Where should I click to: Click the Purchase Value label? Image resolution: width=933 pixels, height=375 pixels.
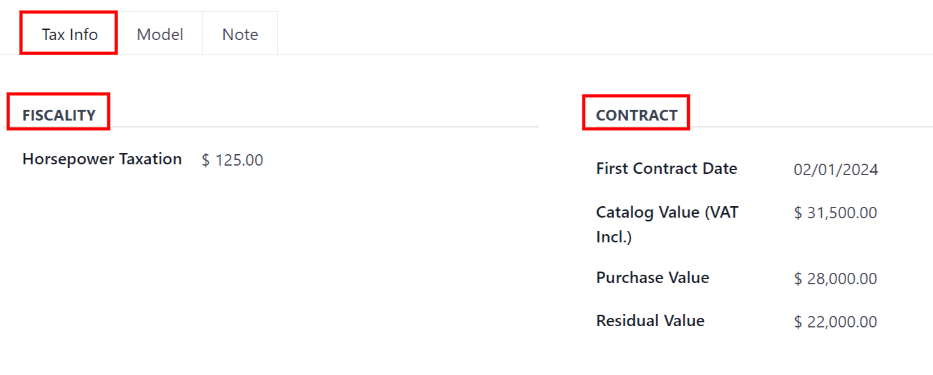coord(653,277)
